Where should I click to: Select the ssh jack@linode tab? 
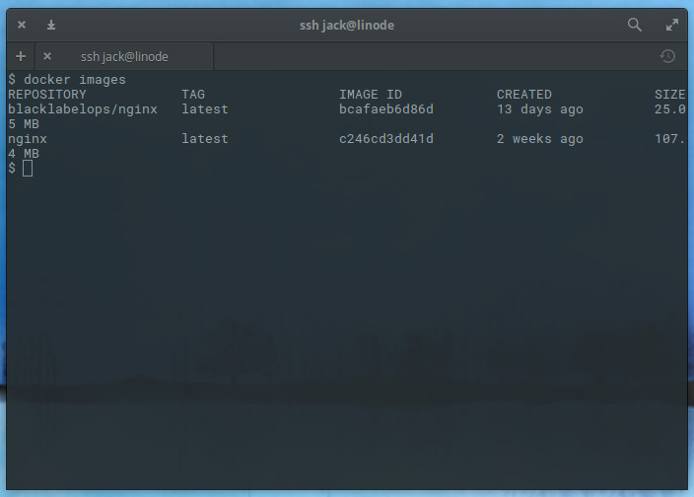(x=124, y=57)
